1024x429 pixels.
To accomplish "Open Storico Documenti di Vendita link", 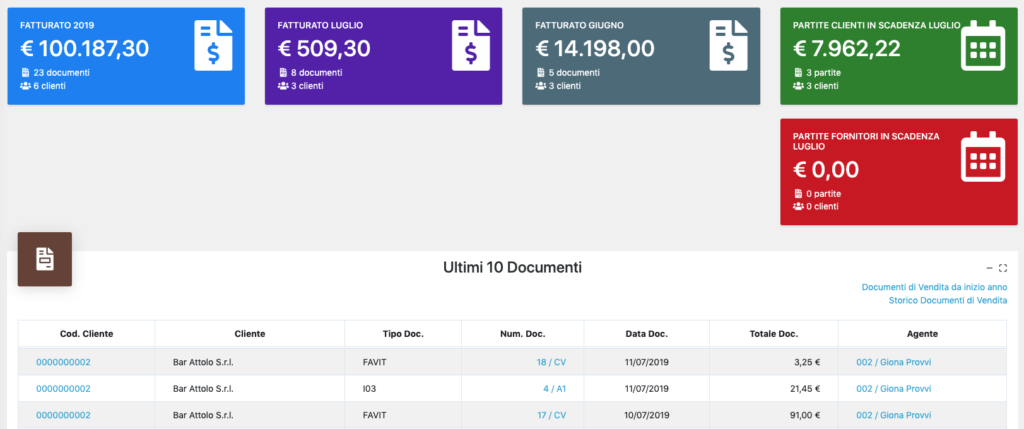I will [948, 300].
